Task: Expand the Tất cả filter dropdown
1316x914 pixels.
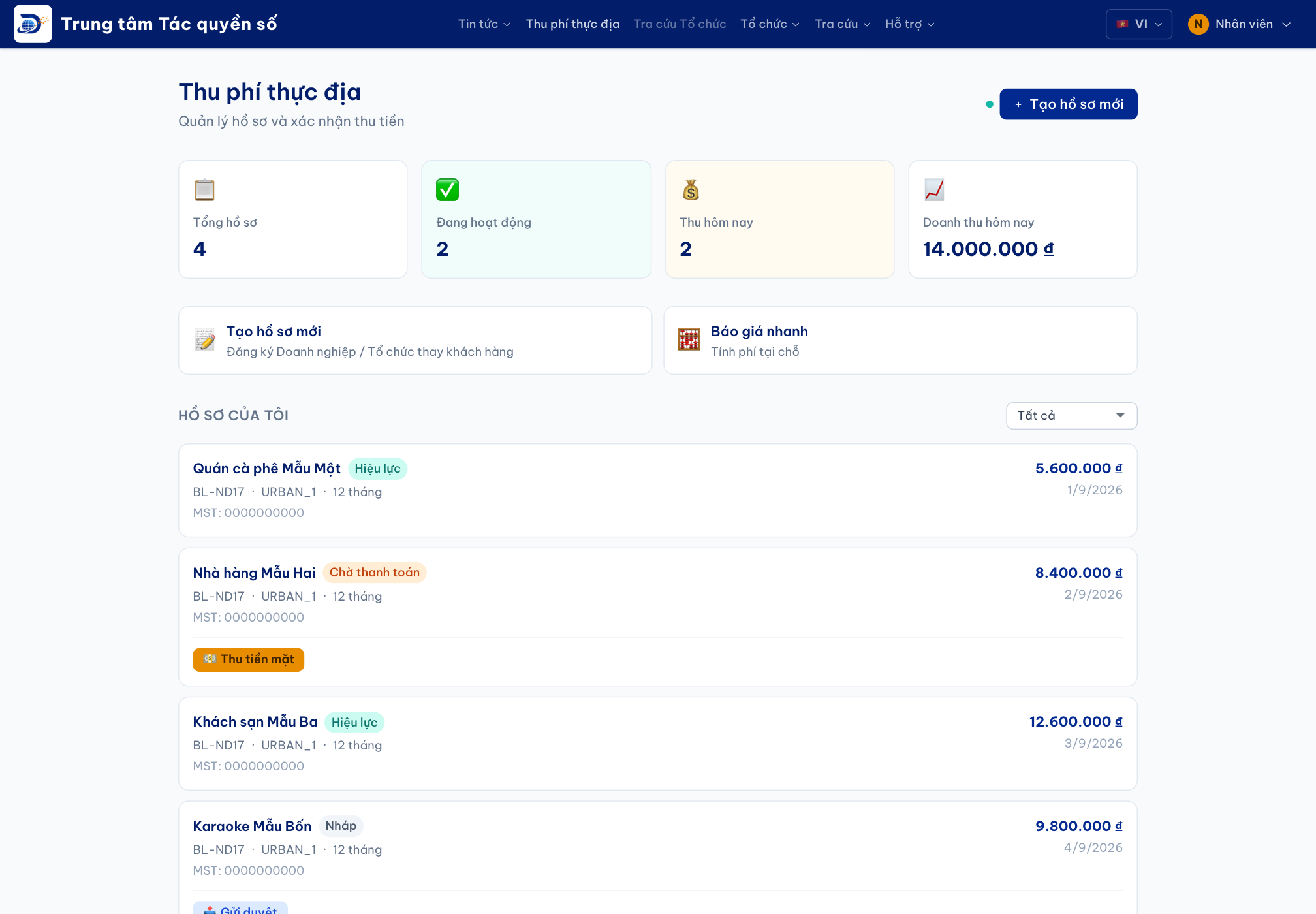Action: click(x=1071, y=416)
